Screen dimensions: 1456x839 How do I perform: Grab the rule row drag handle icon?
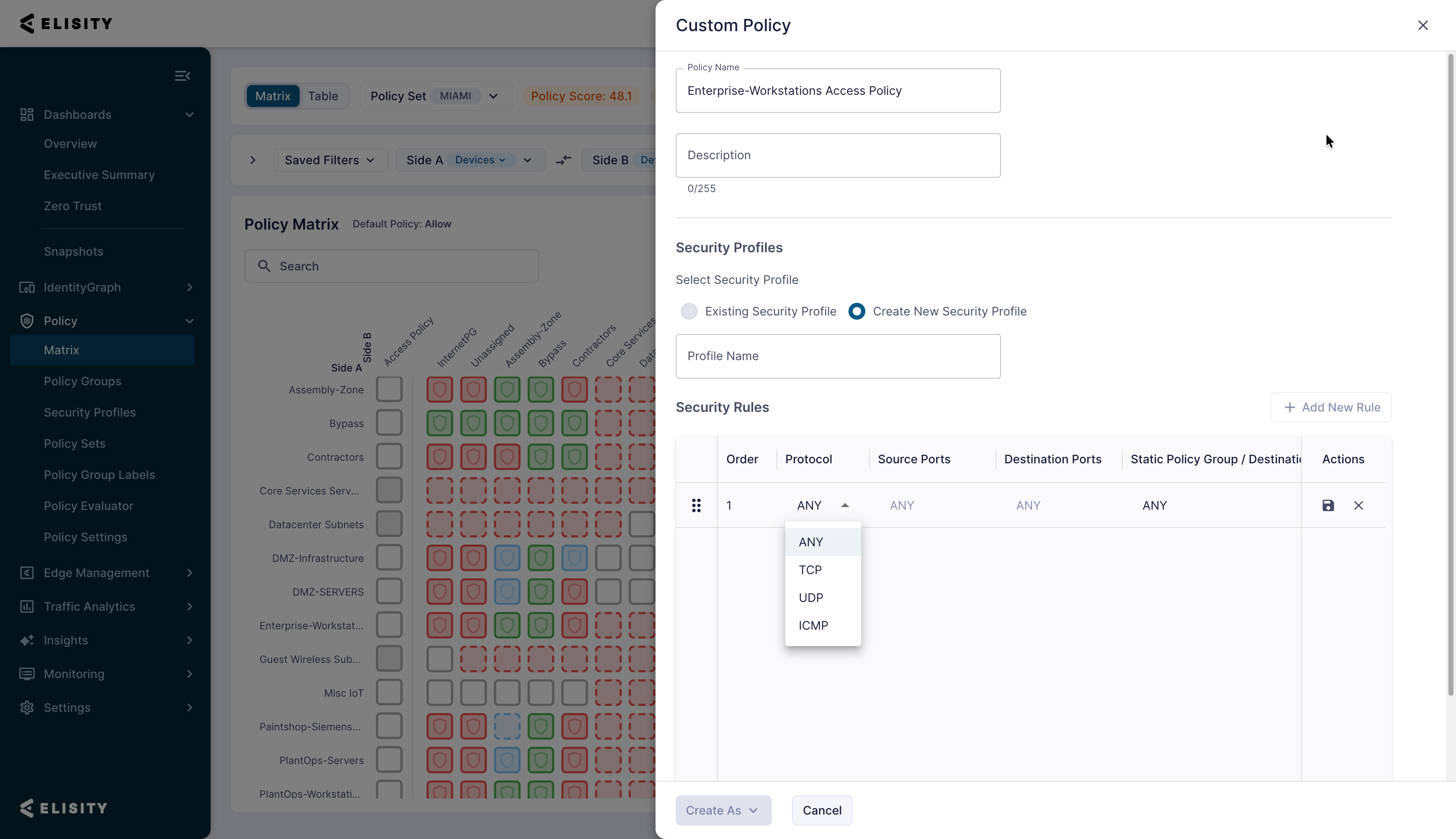[x=696, y=505]
